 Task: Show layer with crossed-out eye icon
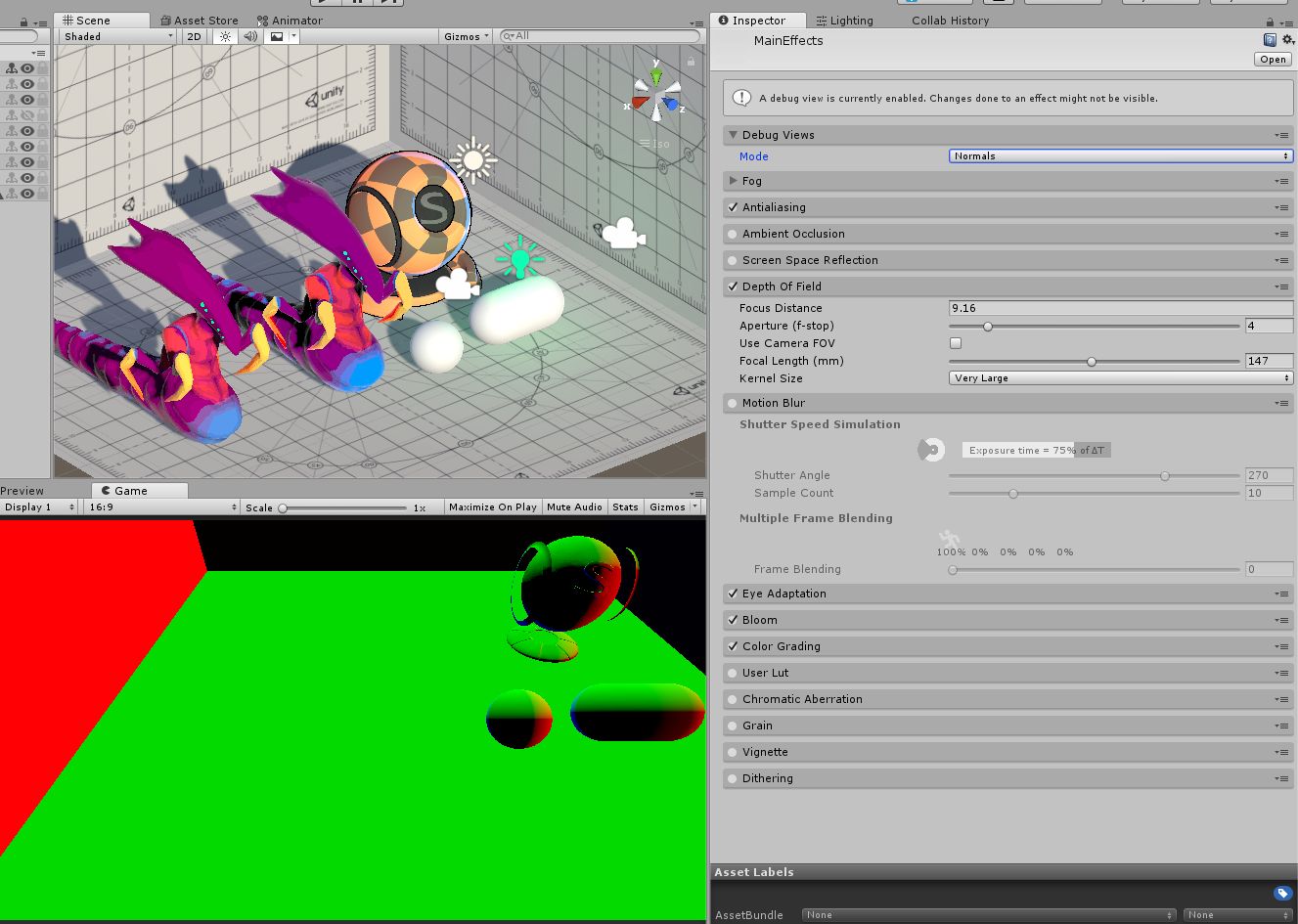27,115
